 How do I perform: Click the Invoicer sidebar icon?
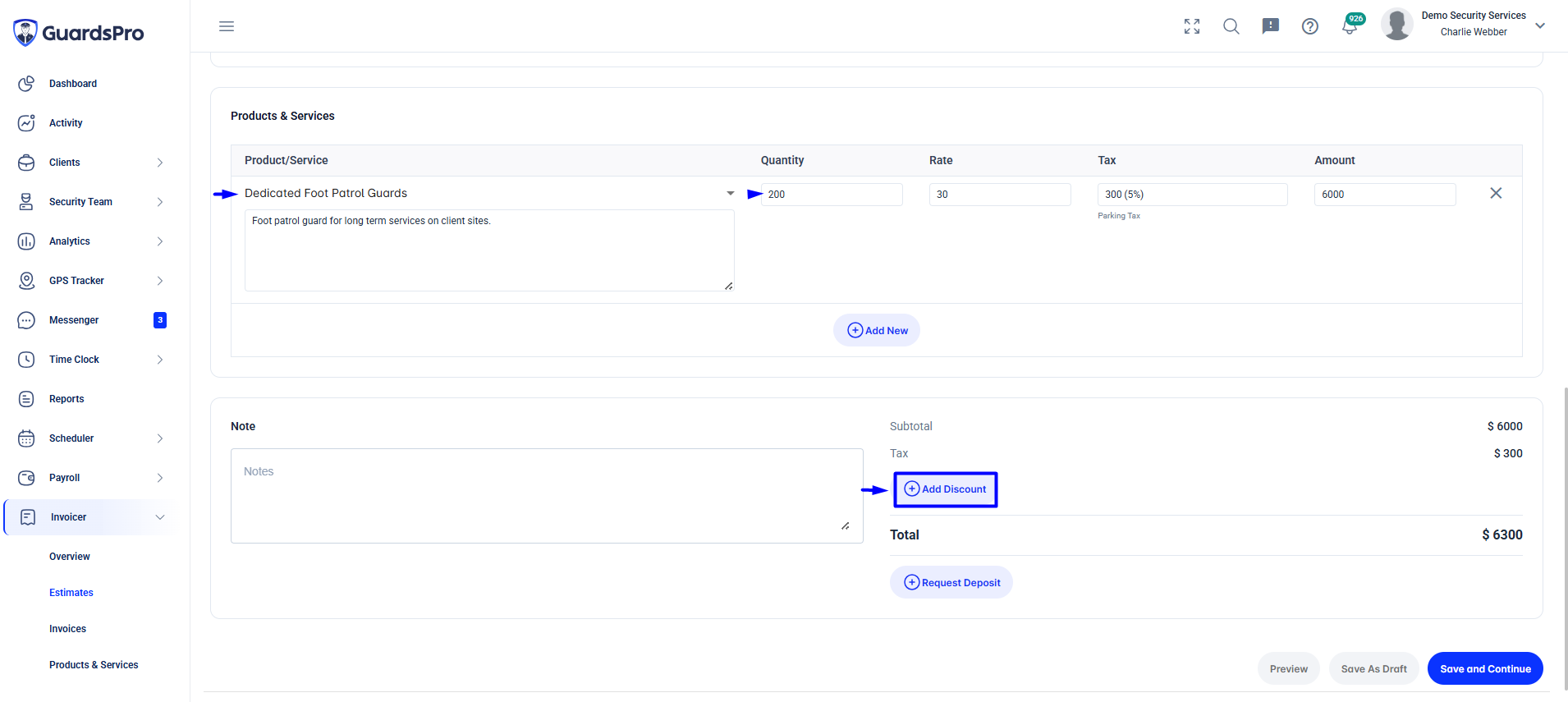(28, 517)
